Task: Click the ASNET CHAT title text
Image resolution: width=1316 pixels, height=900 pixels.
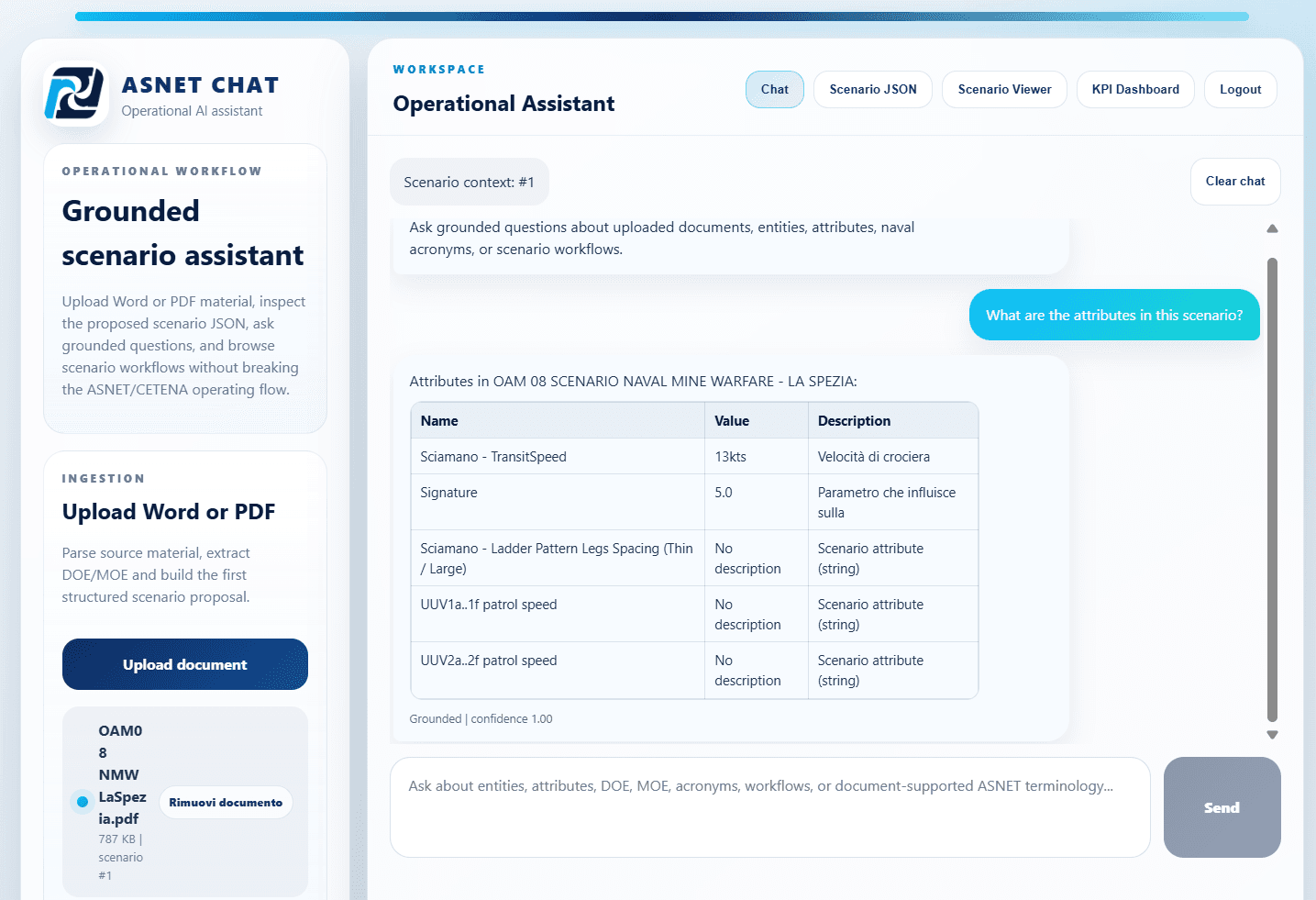Action: tap(200, 84)
